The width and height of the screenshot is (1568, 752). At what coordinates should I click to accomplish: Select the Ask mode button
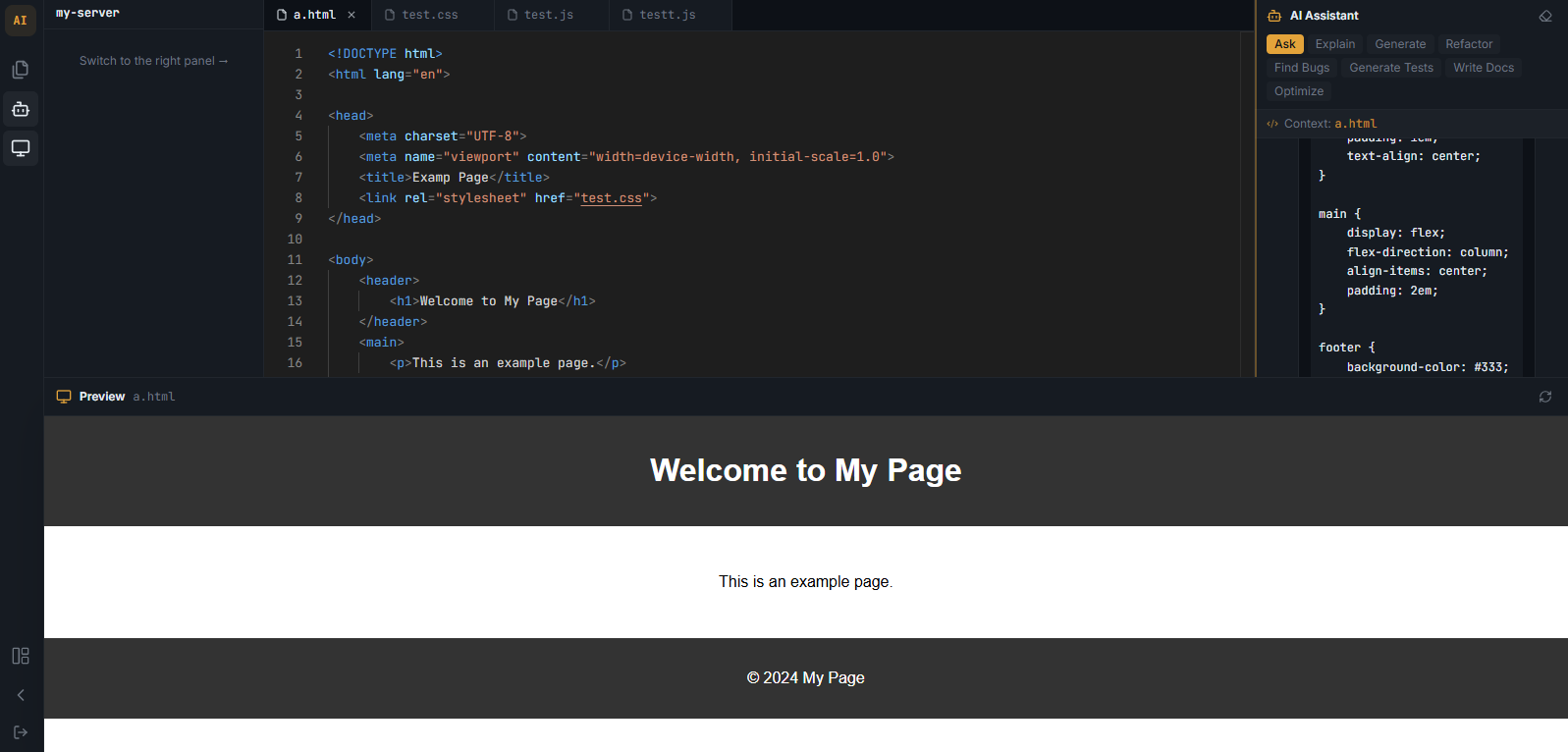(1285, 44)
